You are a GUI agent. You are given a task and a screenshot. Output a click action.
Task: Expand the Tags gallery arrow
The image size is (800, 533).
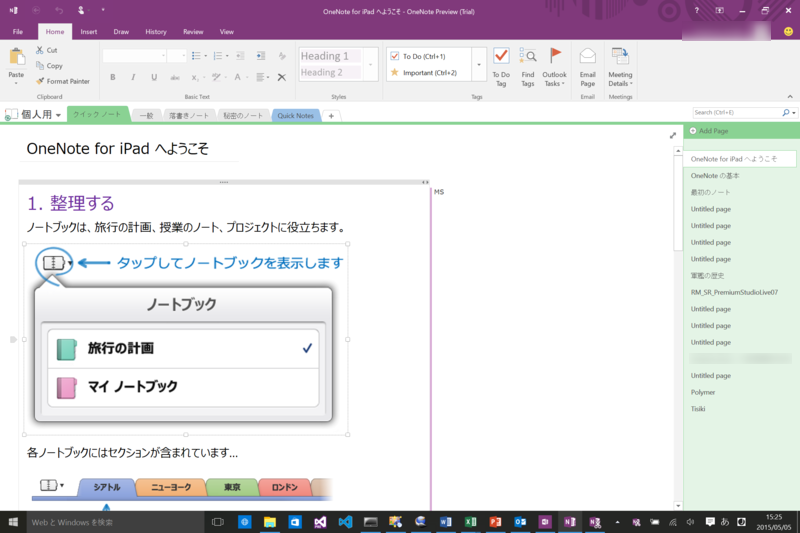479,64
